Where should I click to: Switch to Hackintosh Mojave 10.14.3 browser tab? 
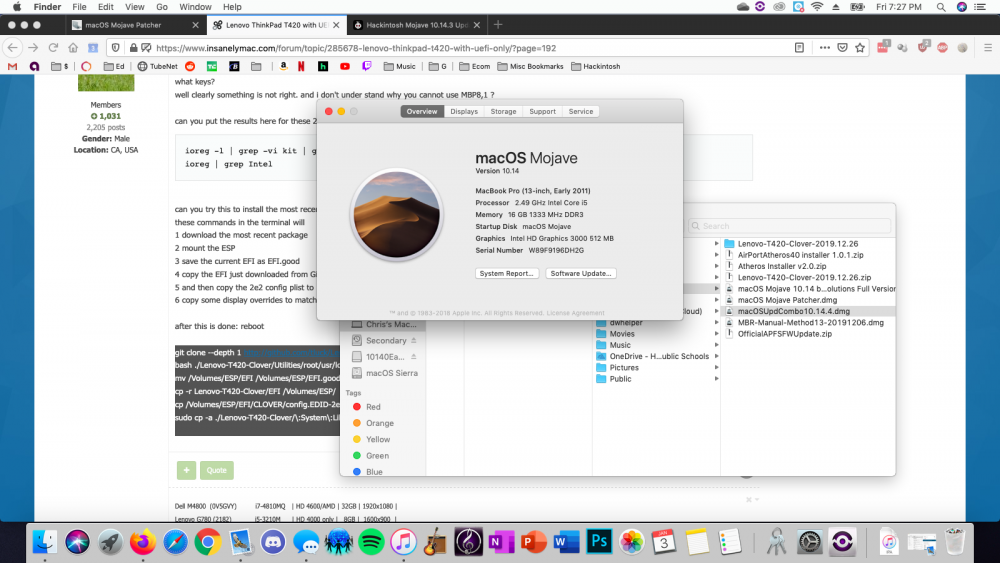[417, 25]
